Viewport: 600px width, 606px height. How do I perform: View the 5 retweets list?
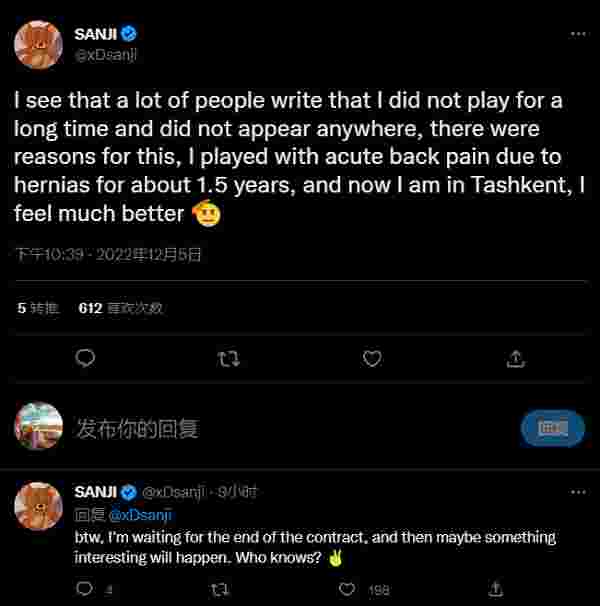pos(35,308)
